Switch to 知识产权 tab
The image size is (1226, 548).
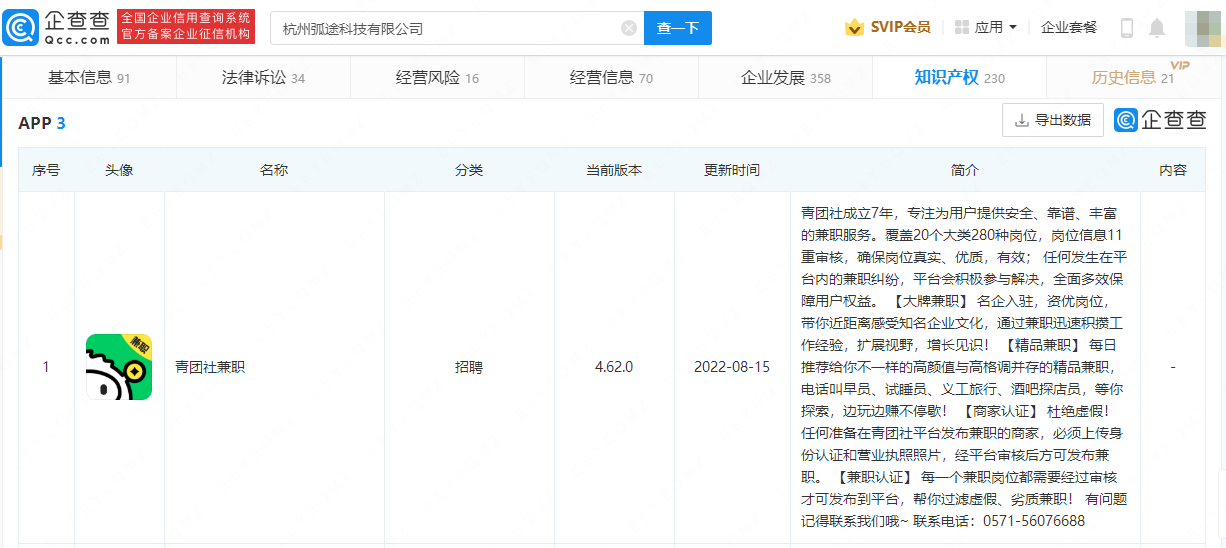[x=959, y=77]
